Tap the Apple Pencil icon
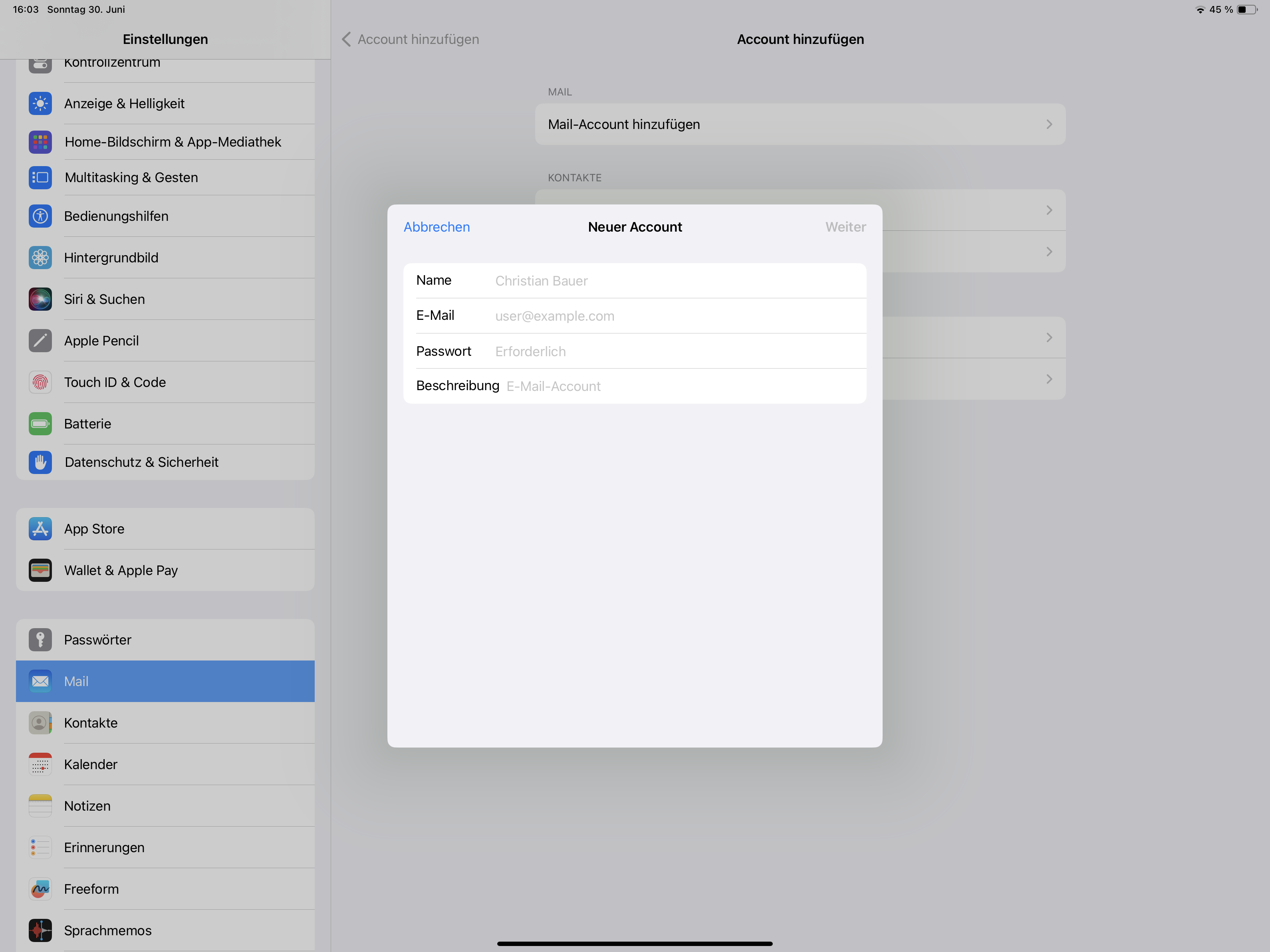The width and height of the screenshot is (1270, 952). click(x=40, y=341)
